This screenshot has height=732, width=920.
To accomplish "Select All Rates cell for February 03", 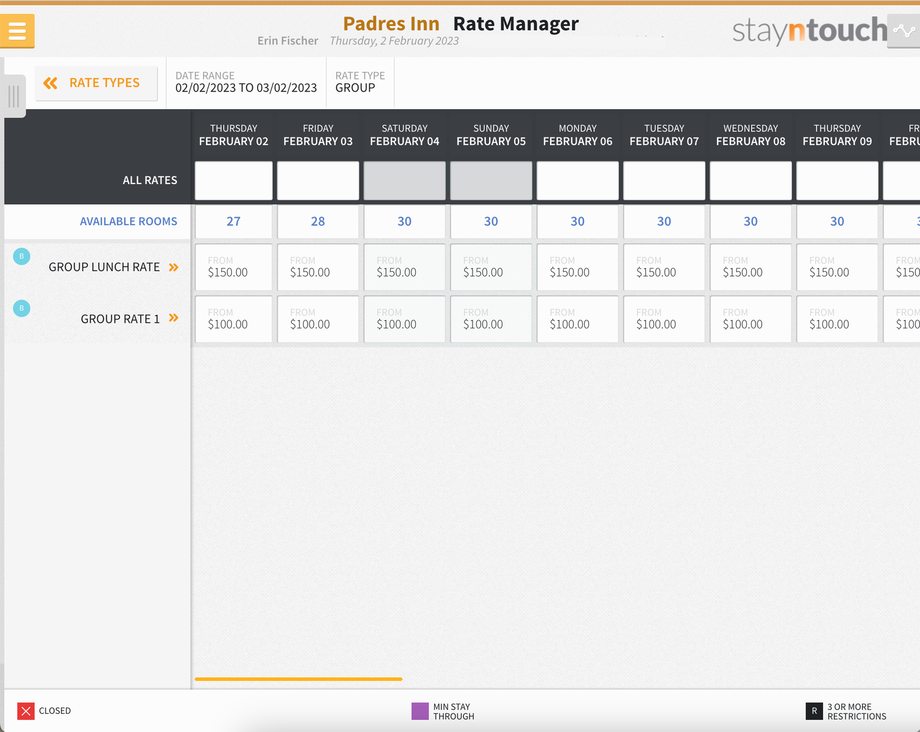I will coord(318,181).
